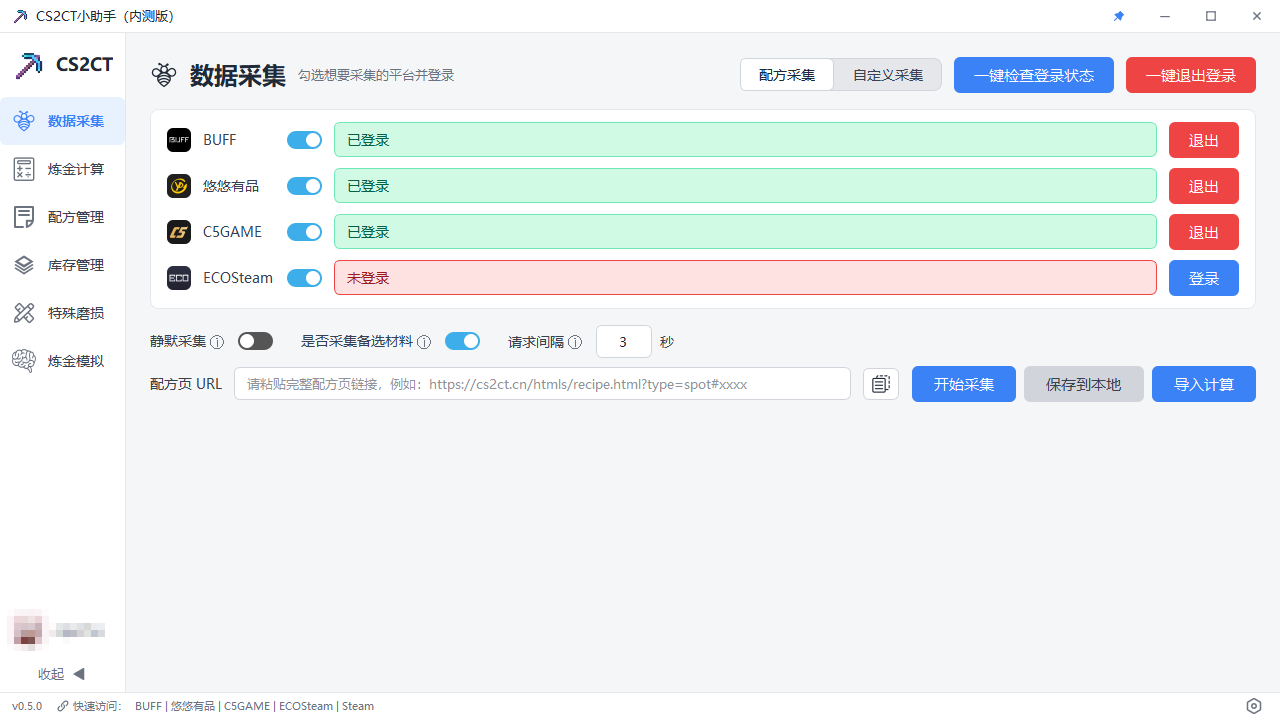1280x720 pixels.
Task: Click the BUFF platform logo
Action: pyautogui.click(x=179, y=140)
